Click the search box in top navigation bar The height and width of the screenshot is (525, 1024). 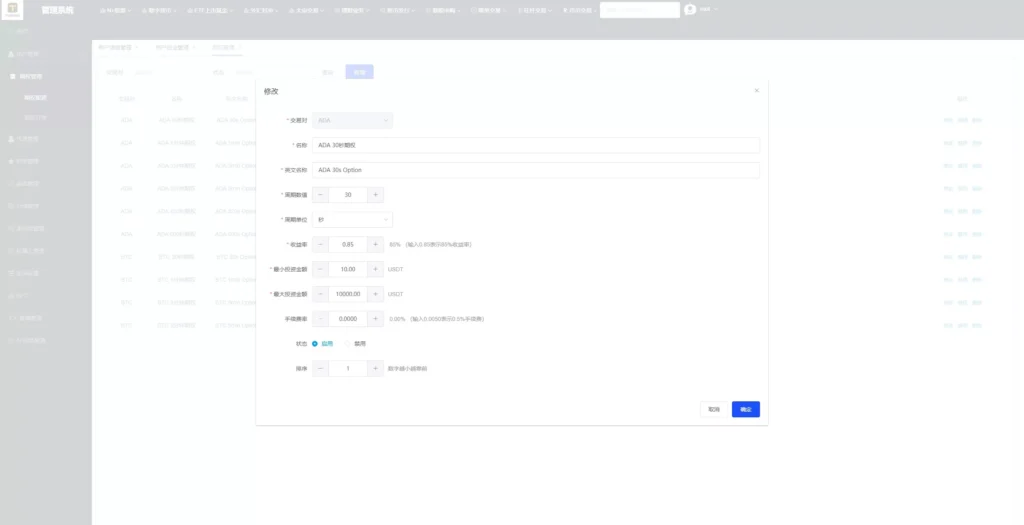640,10
